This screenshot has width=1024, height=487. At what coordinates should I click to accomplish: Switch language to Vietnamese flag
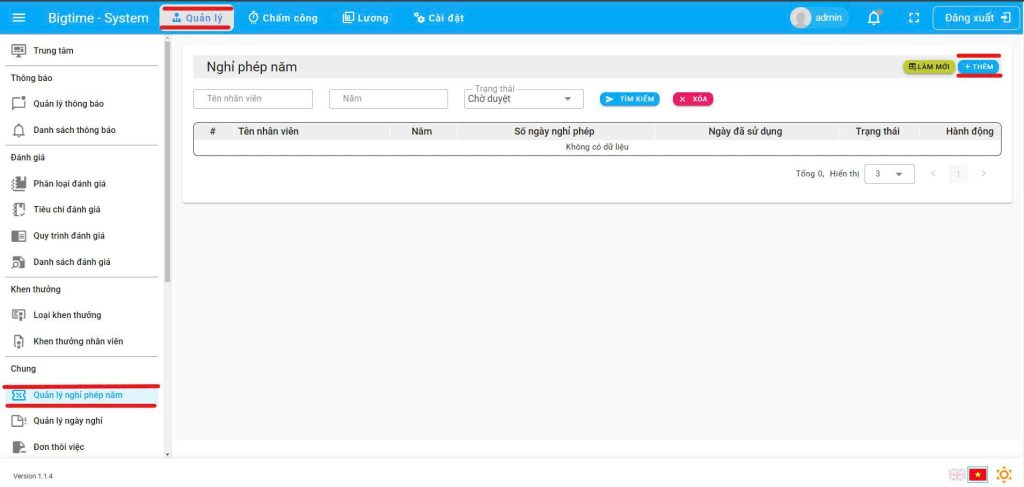pos(978,474)
